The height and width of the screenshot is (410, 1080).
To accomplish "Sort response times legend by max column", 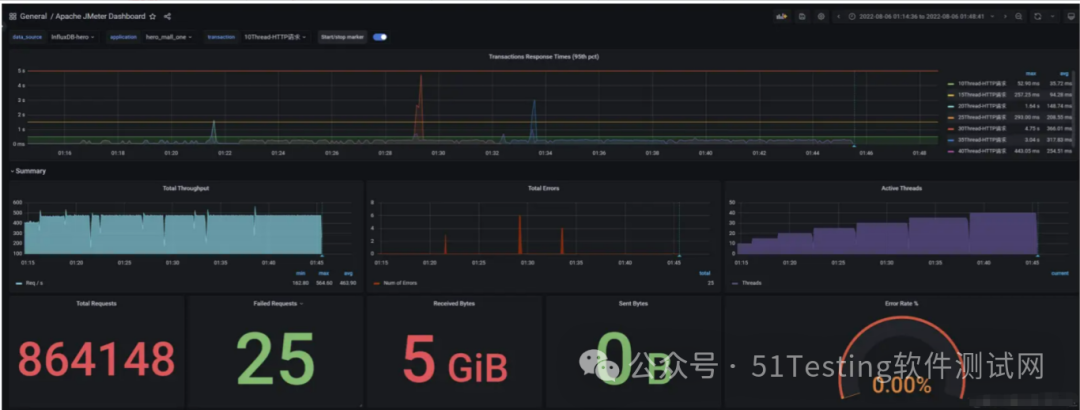I will 1030,73.
